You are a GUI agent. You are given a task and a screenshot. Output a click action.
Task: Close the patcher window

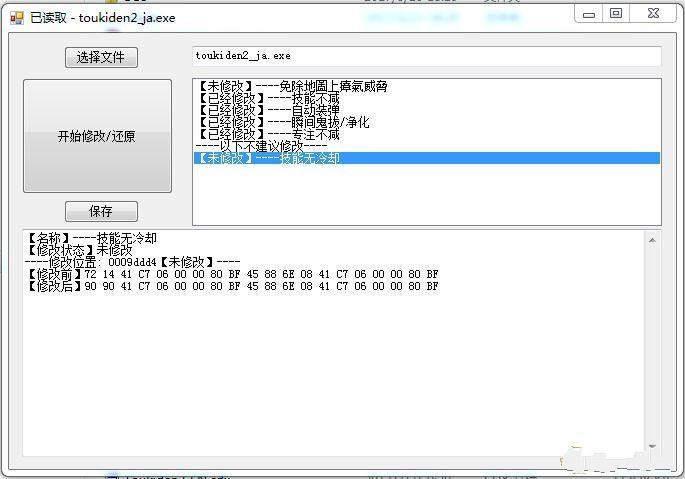click(x=654, y=14)
